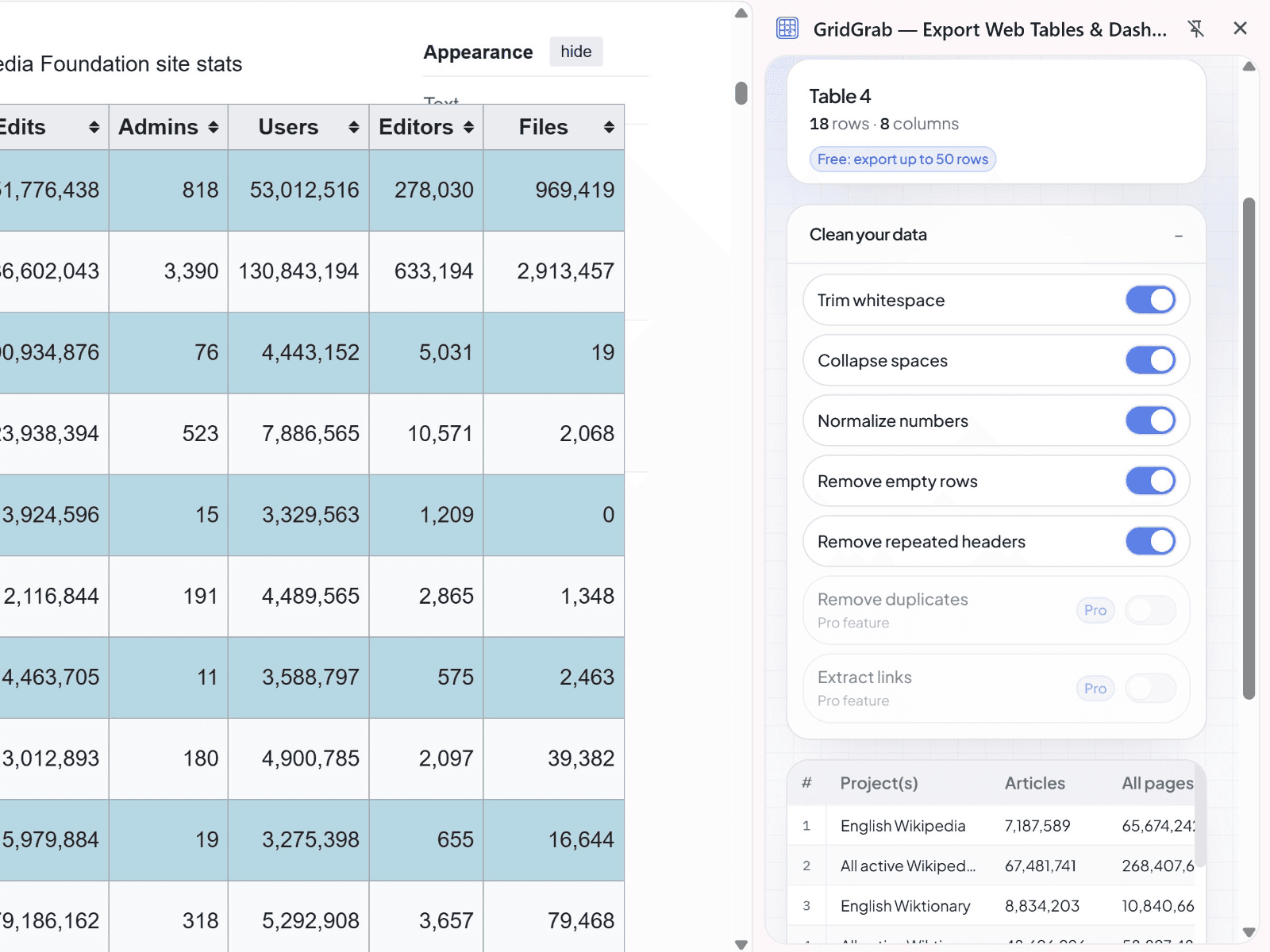Image resolution: width=1270 pixels, height=952 pixels.
Task: Sort table by Edits column arrows
Action: pyautogui.click(x=94, y=127)
